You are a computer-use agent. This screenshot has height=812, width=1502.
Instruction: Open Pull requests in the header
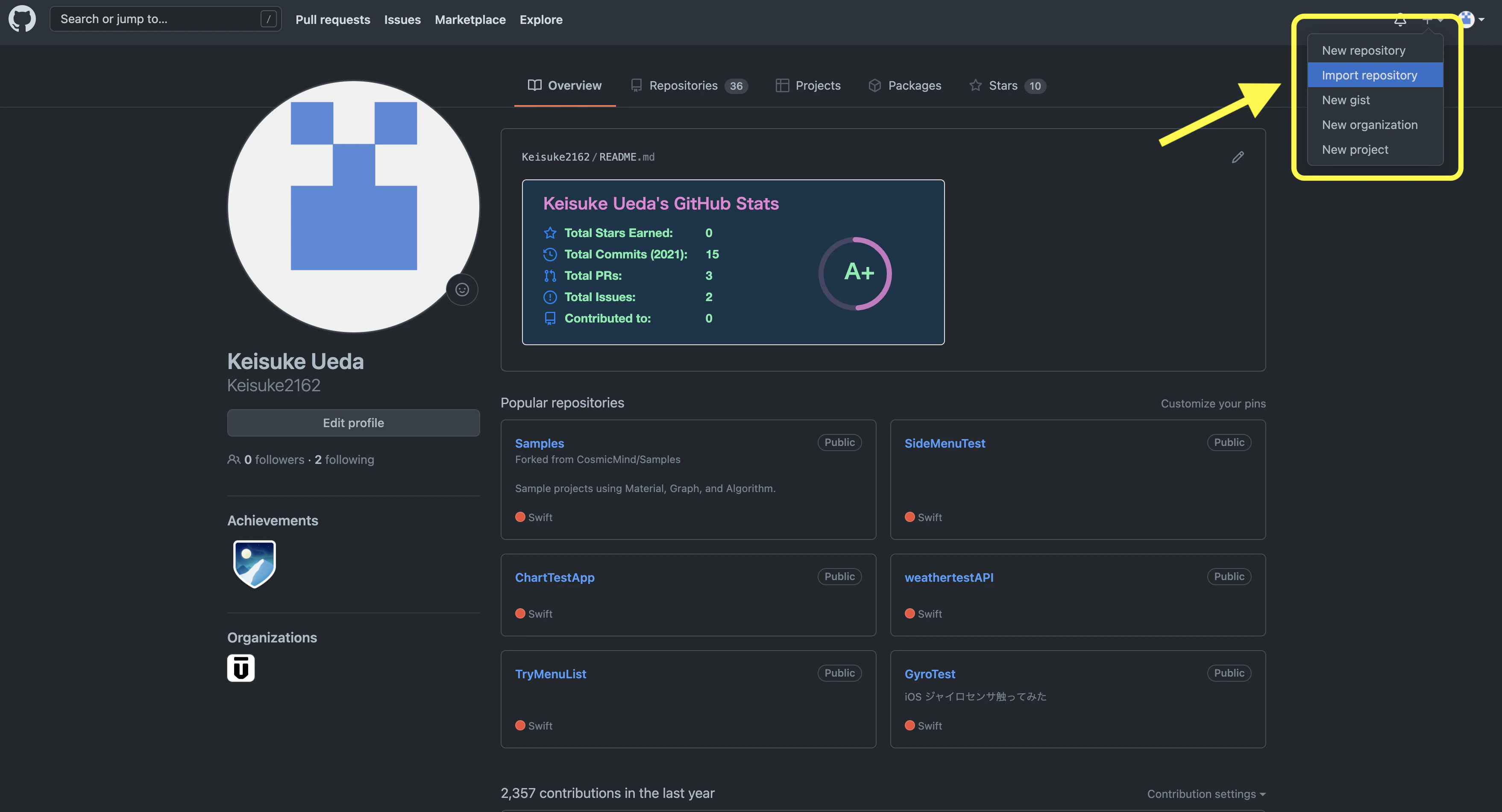point(333,20)
